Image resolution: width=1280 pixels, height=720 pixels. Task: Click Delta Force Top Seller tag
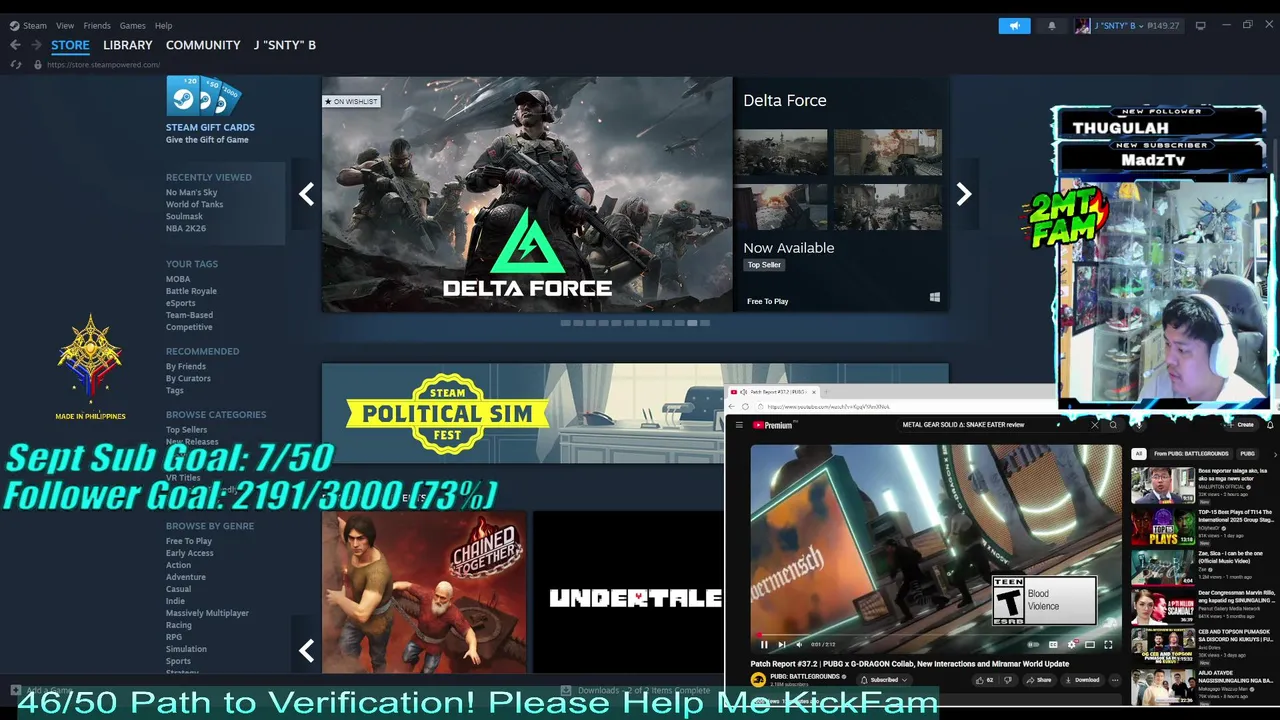pos(764,265)
